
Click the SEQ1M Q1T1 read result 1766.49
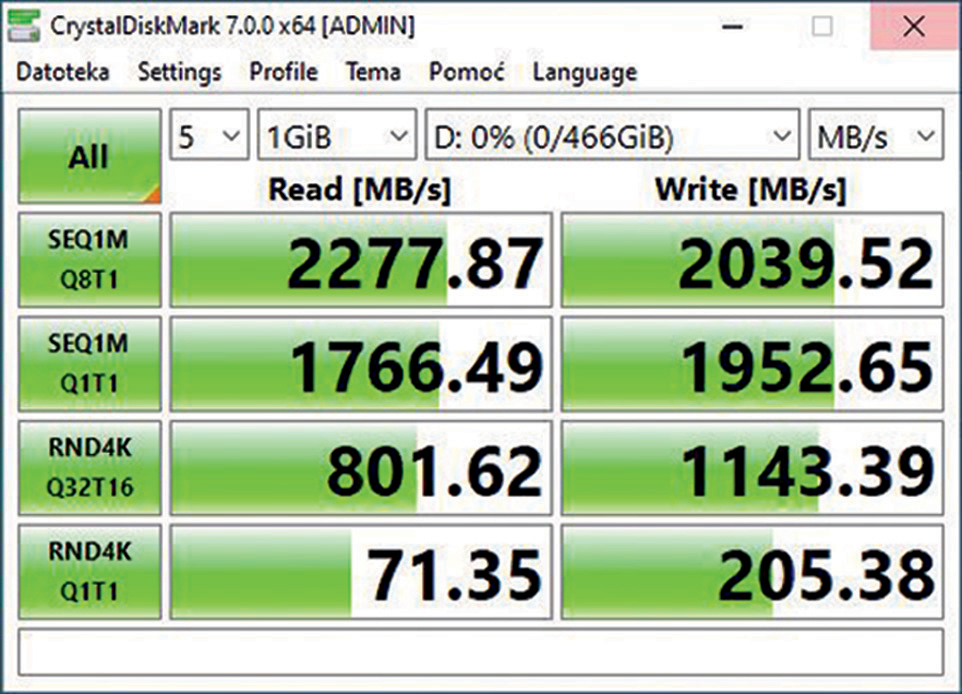point(361,363)
